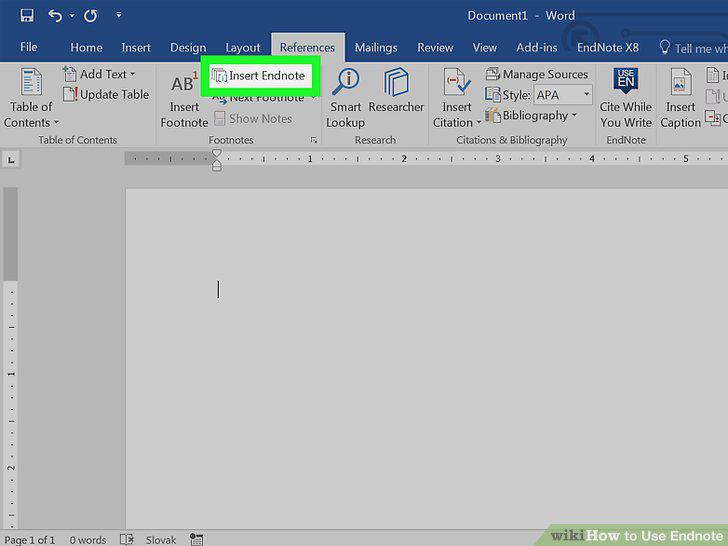Open the Undo history dropdown arrow

click(72, 16)
